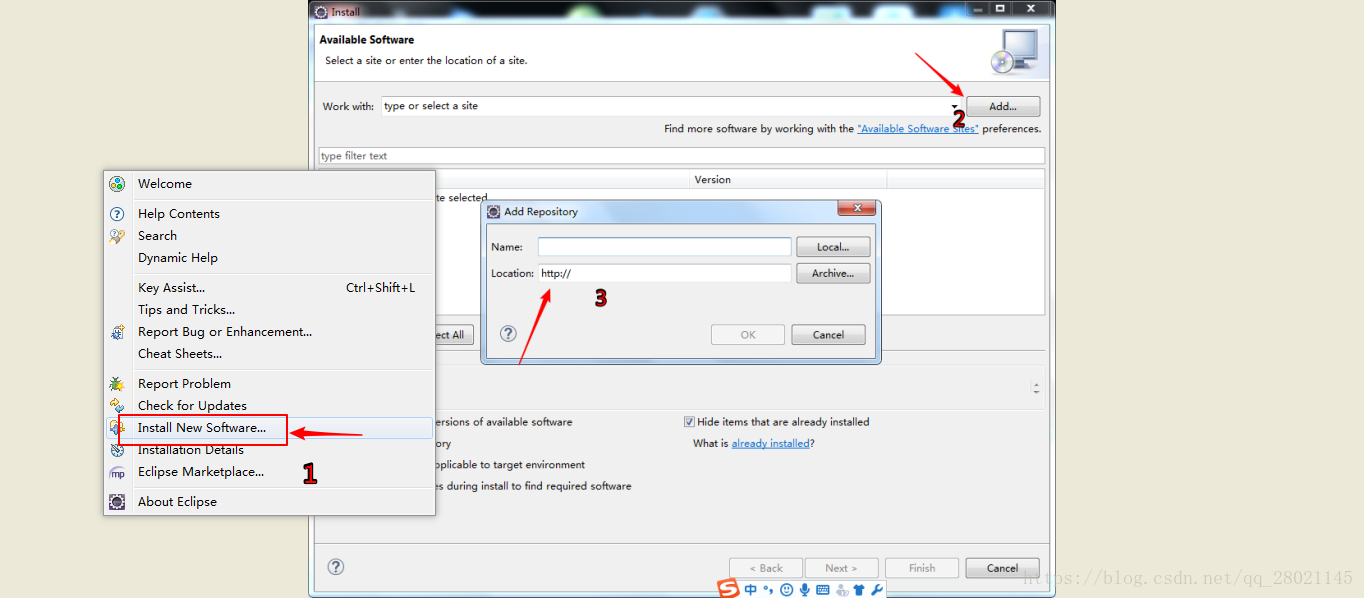Click the Installation Details icon
Viewport: 1364px width, 598px height.
coord(117,450)
